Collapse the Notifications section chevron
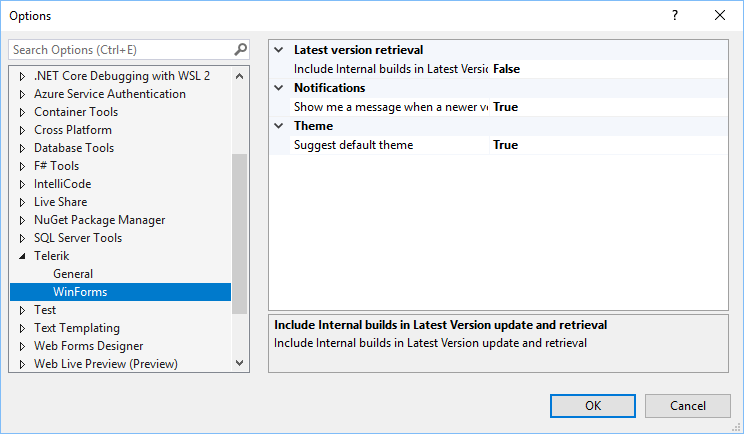 [x=279, y=88]
